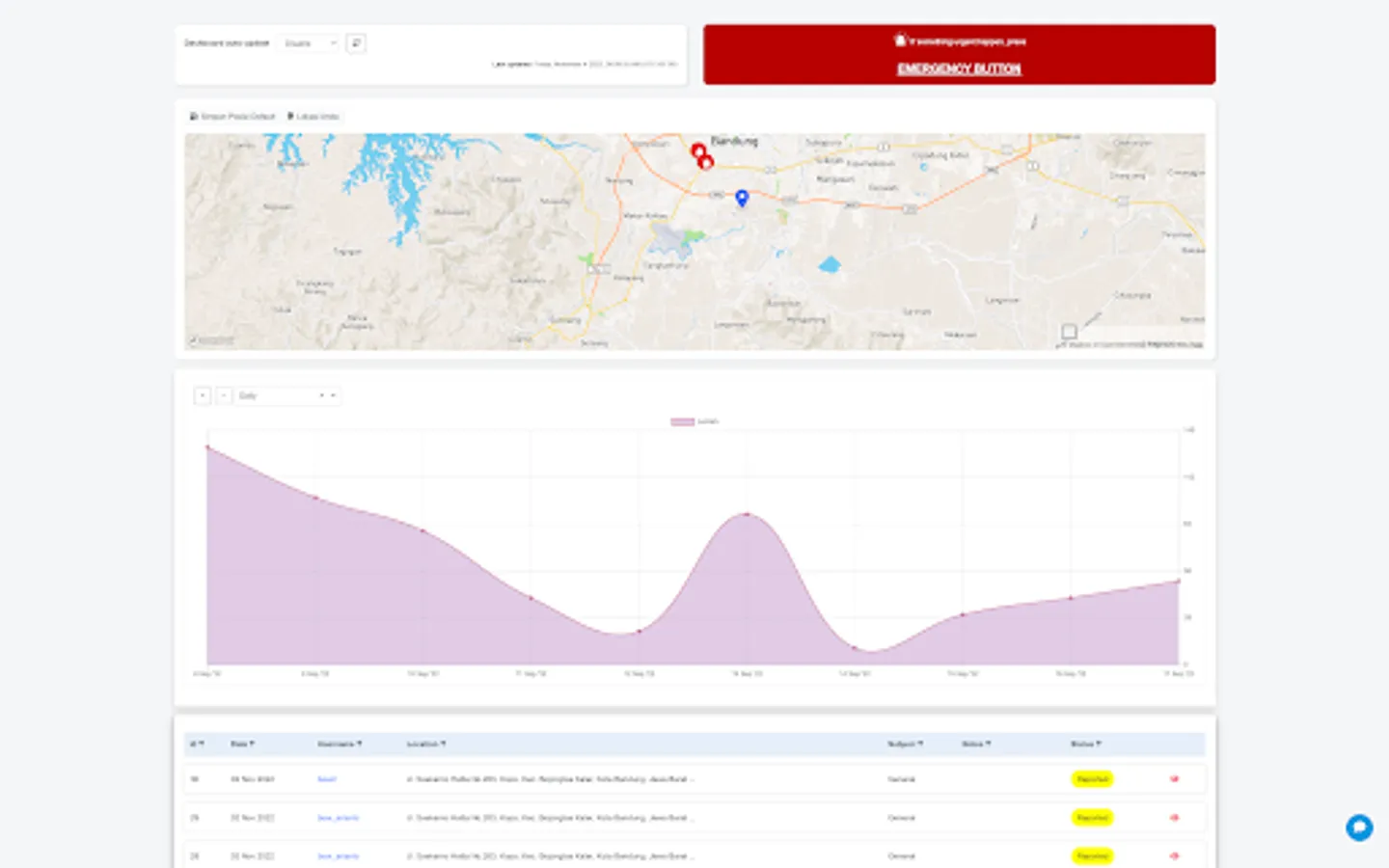The height and width of the screenshot is (868, 1389).
Task: Click the first small button left of Daily selector
Action: pyautogui.click(x=203, y=395)
